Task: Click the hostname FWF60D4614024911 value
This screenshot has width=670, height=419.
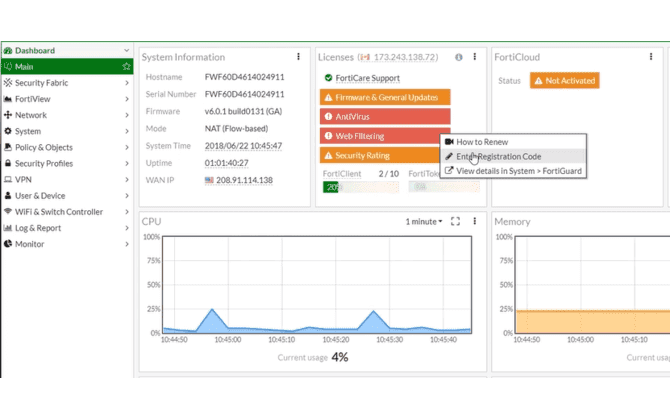Action: pos(244,77)
